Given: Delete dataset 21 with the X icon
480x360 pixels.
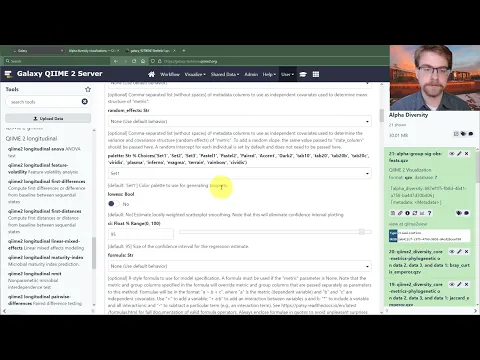Looking at the screenshot, I should click(467, 154).
